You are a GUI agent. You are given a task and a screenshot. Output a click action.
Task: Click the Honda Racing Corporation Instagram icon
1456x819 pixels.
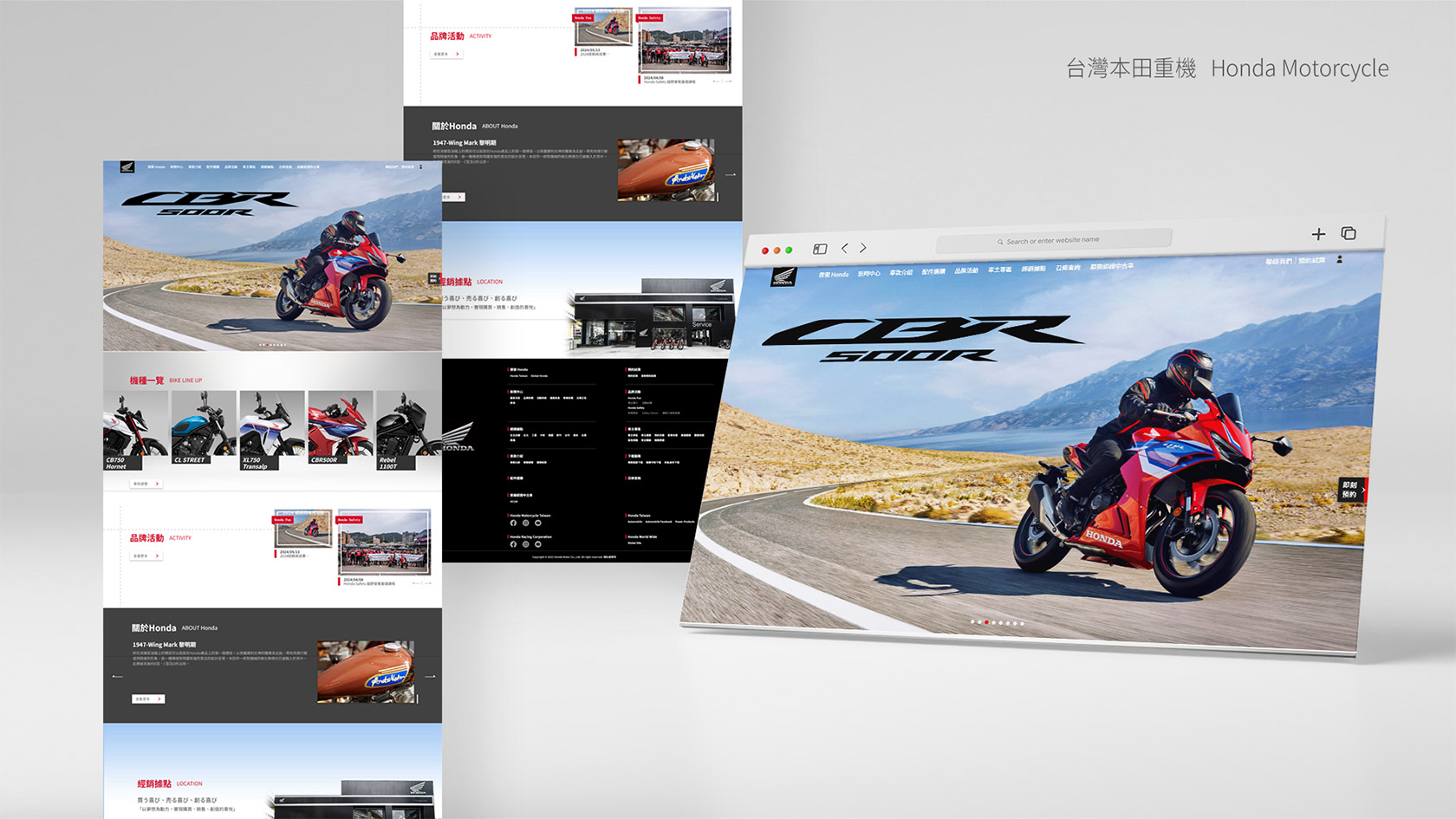525,544
